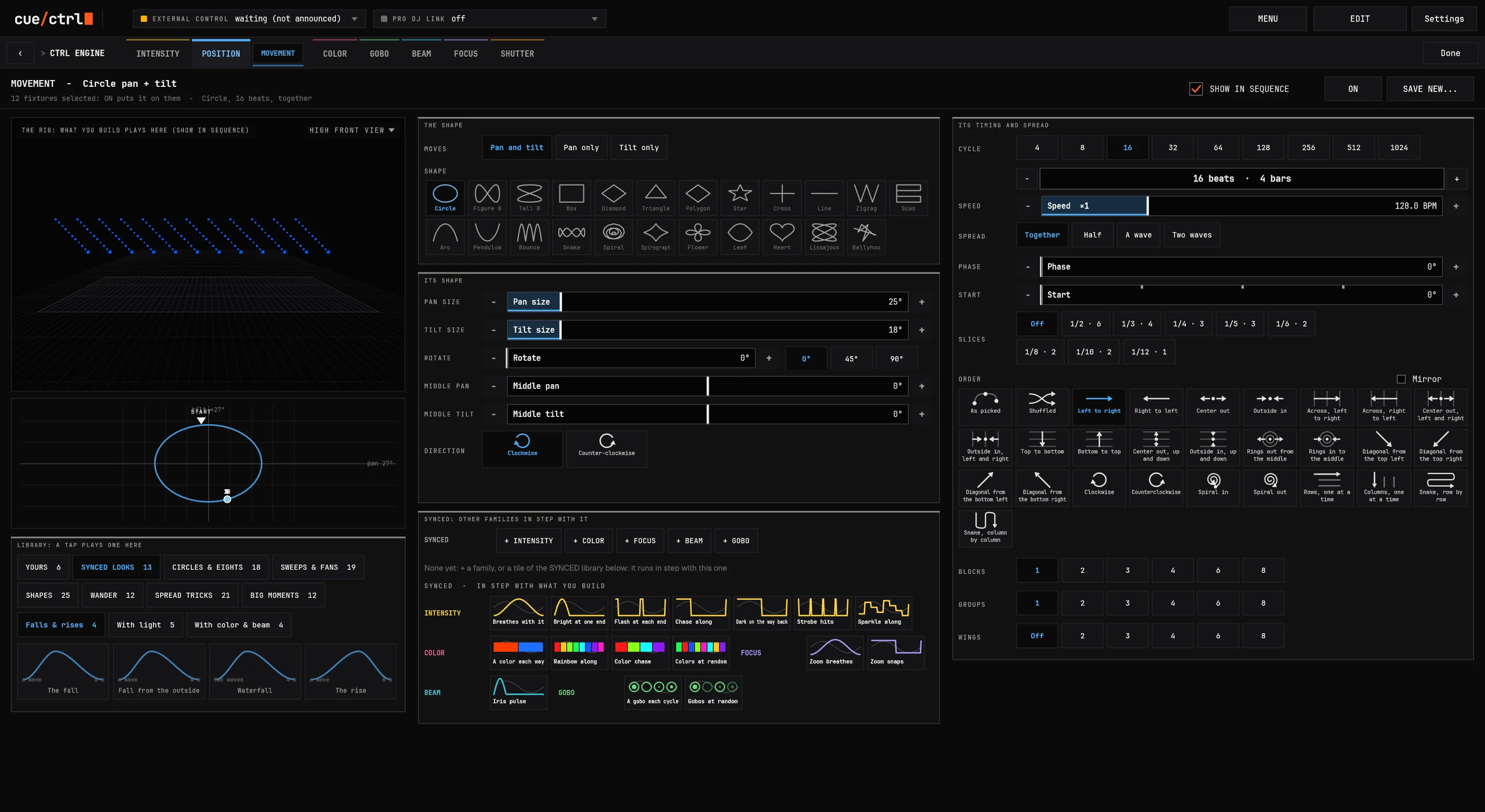Image resolution: width=1485 pixels, height=812 pixels.
Task: Choose Snake, column by column order
Action: 985,529
